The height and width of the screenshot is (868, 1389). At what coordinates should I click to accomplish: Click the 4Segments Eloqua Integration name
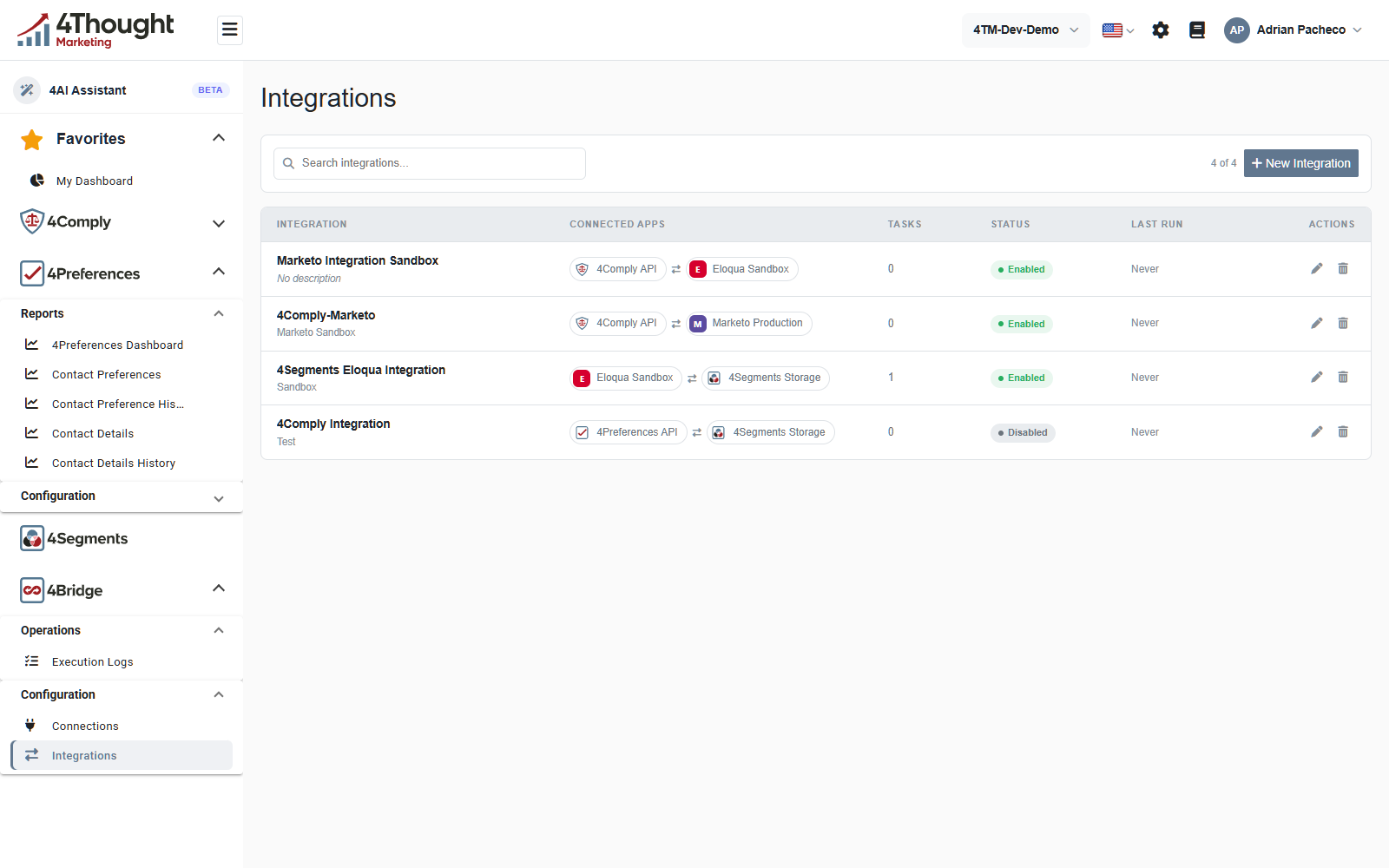click(x=361, y=370)
